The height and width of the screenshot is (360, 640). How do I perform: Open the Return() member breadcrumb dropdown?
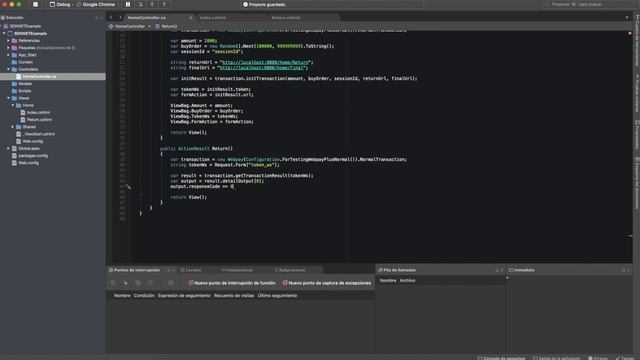click(x=166, y=26)
